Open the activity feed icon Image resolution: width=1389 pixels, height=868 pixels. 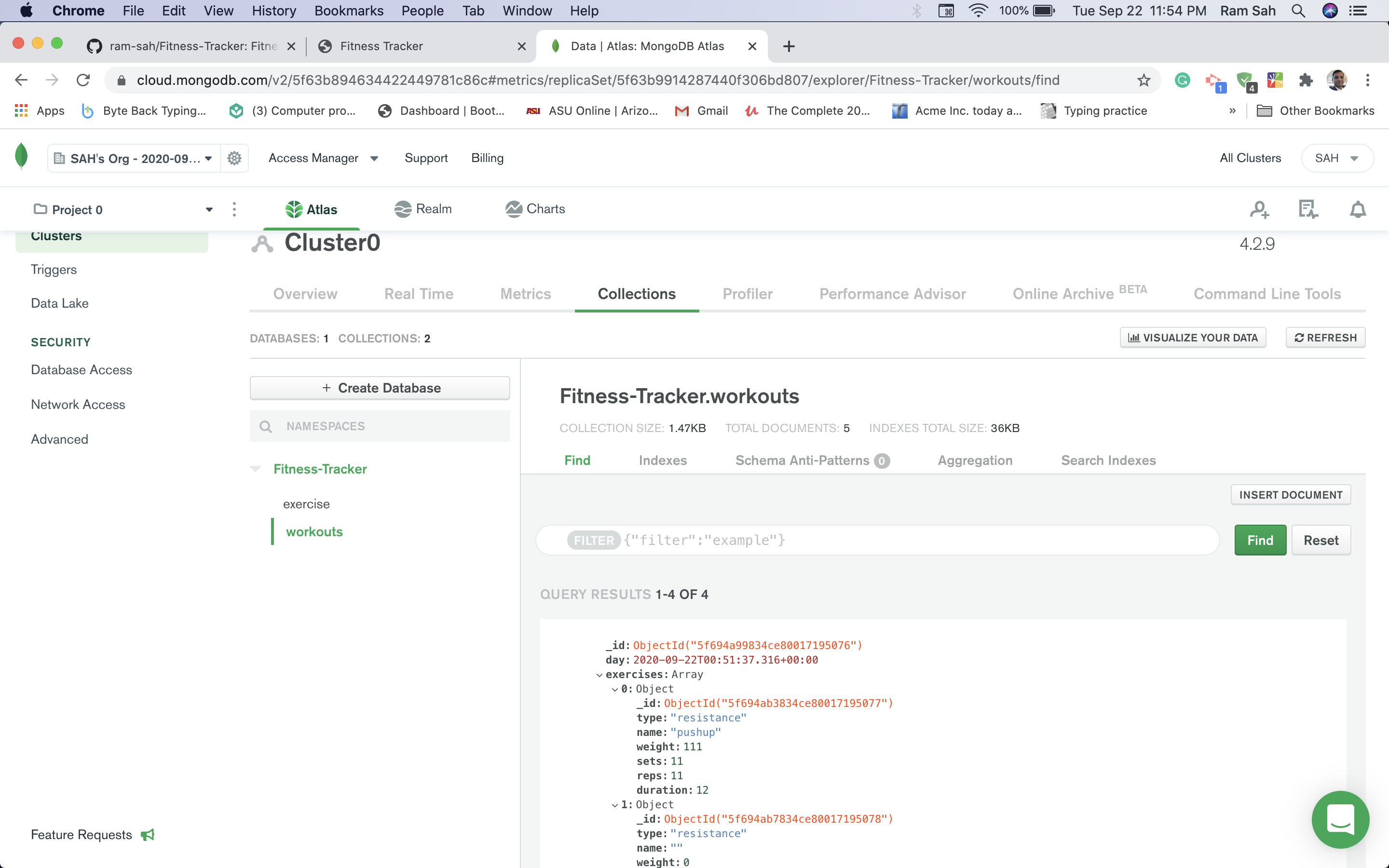[1308, 209]
